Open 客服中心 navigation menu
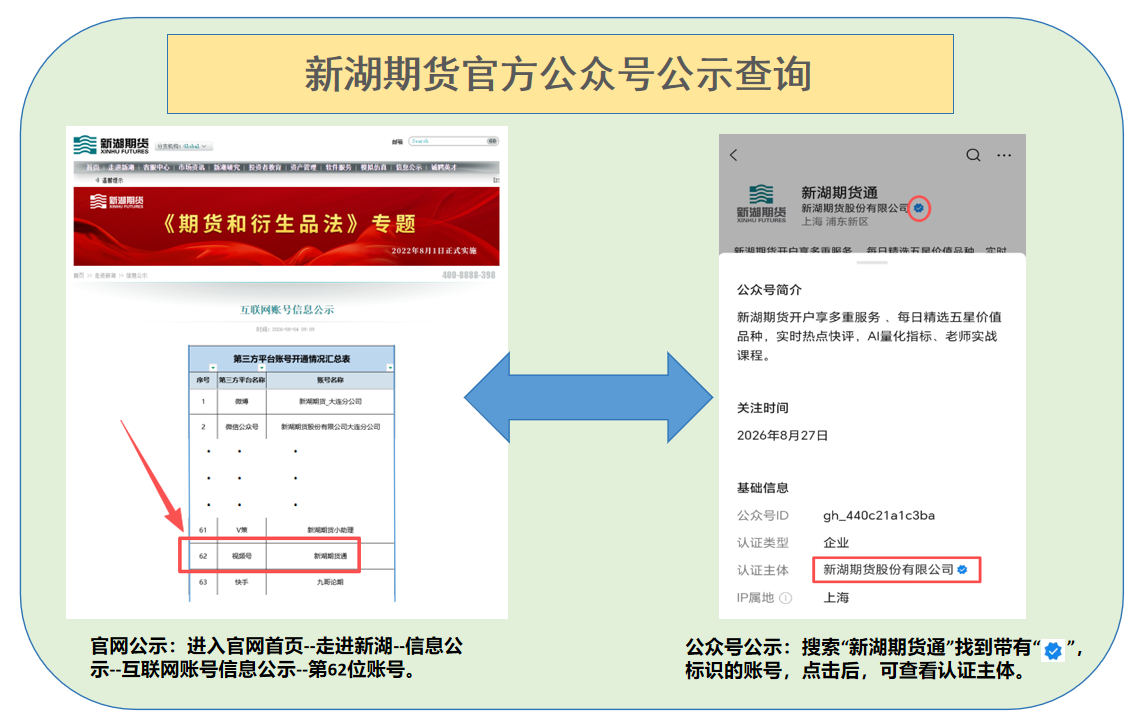 (x=156, y=167)
